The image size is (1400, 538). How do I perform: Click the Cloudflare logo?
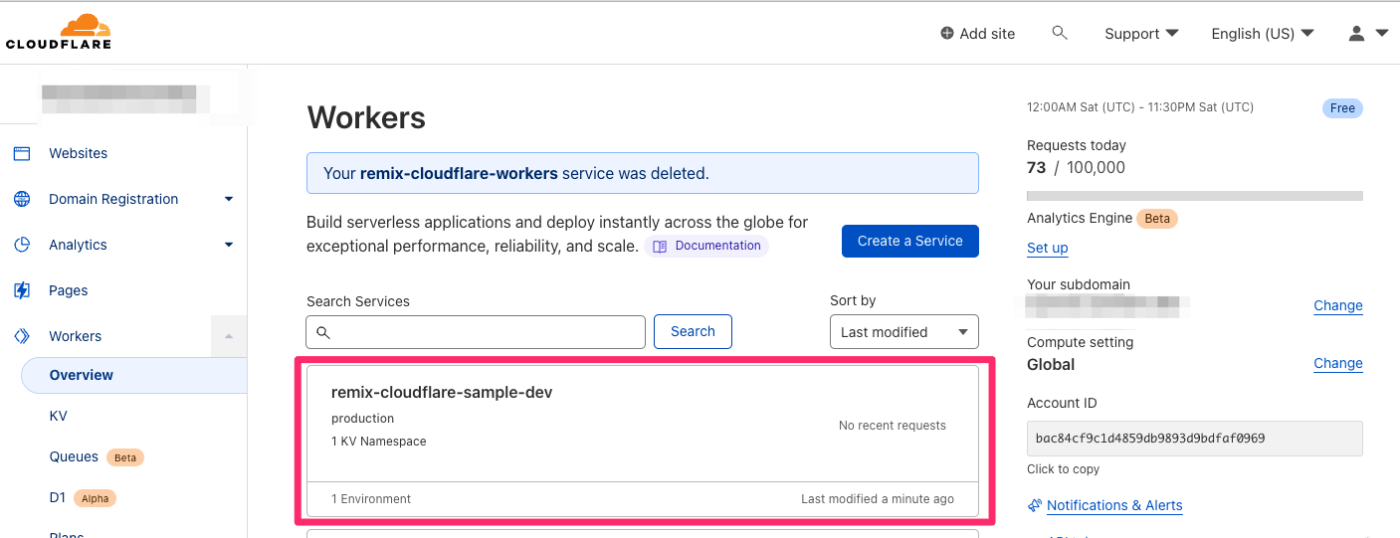pyautogui.click(x=58, y=32)
